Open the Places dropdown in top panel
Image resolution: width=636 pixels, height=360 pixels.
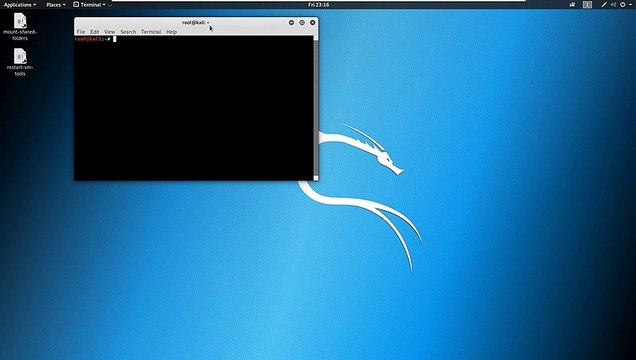click(56, 5)
